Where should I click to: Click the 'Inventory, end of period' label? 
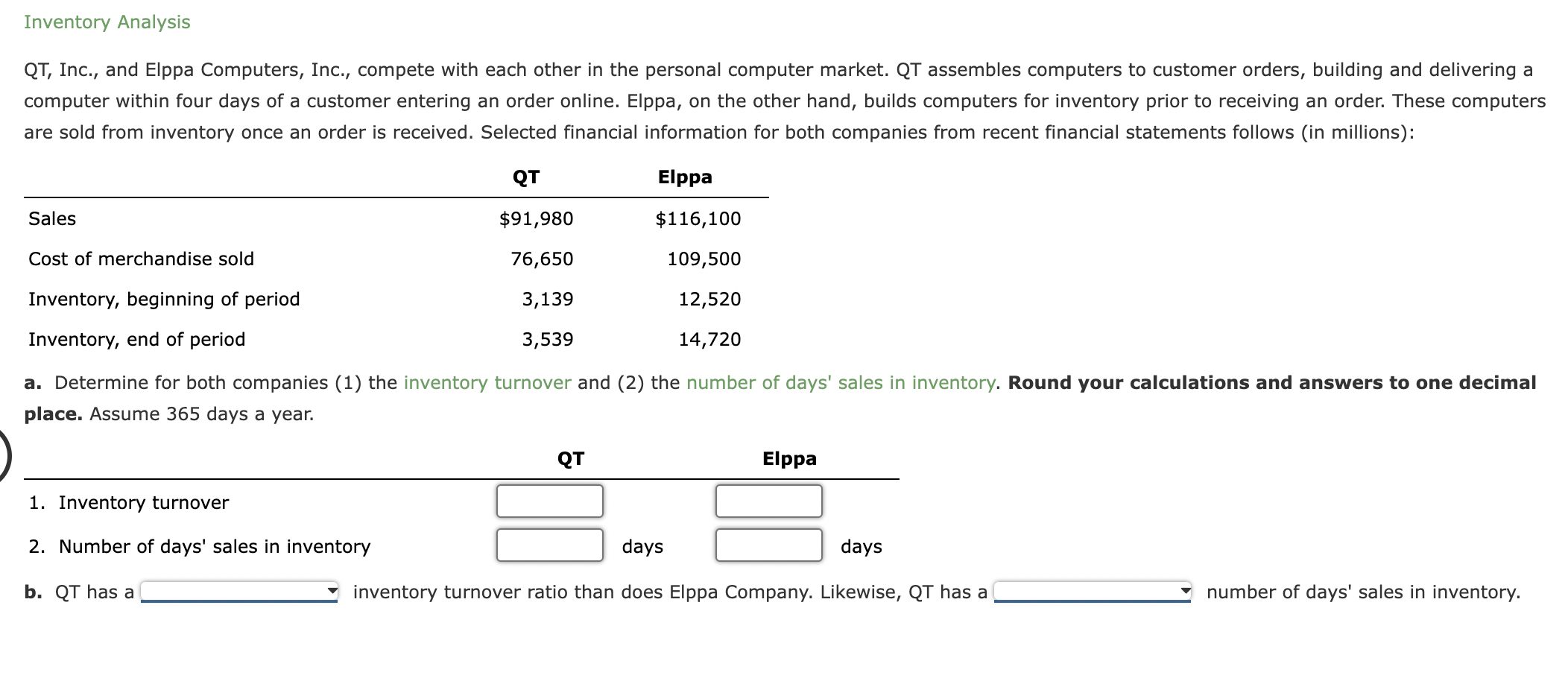[137, 339]
